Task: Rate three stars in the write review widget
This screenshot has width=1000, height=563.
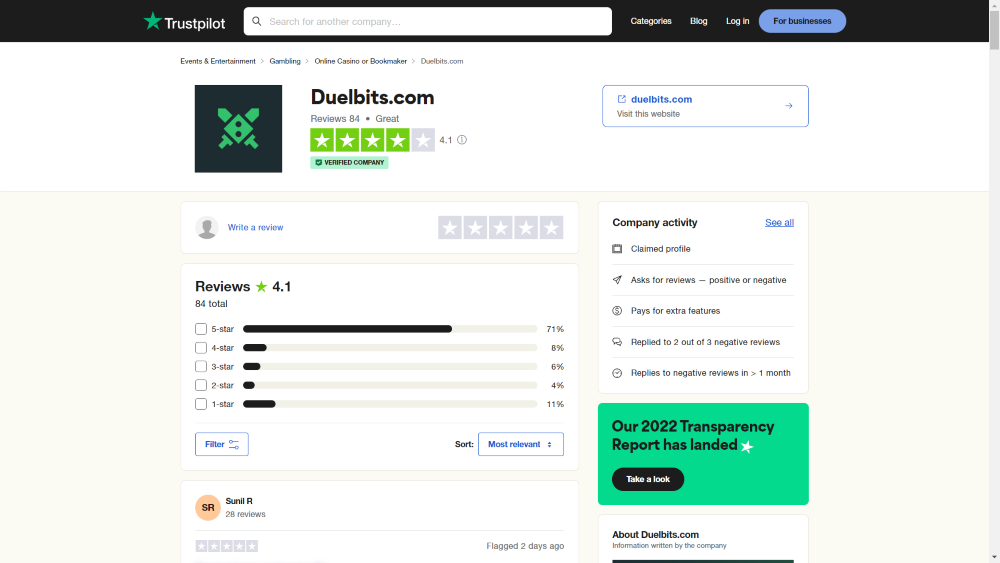Action: coord(501,228)
